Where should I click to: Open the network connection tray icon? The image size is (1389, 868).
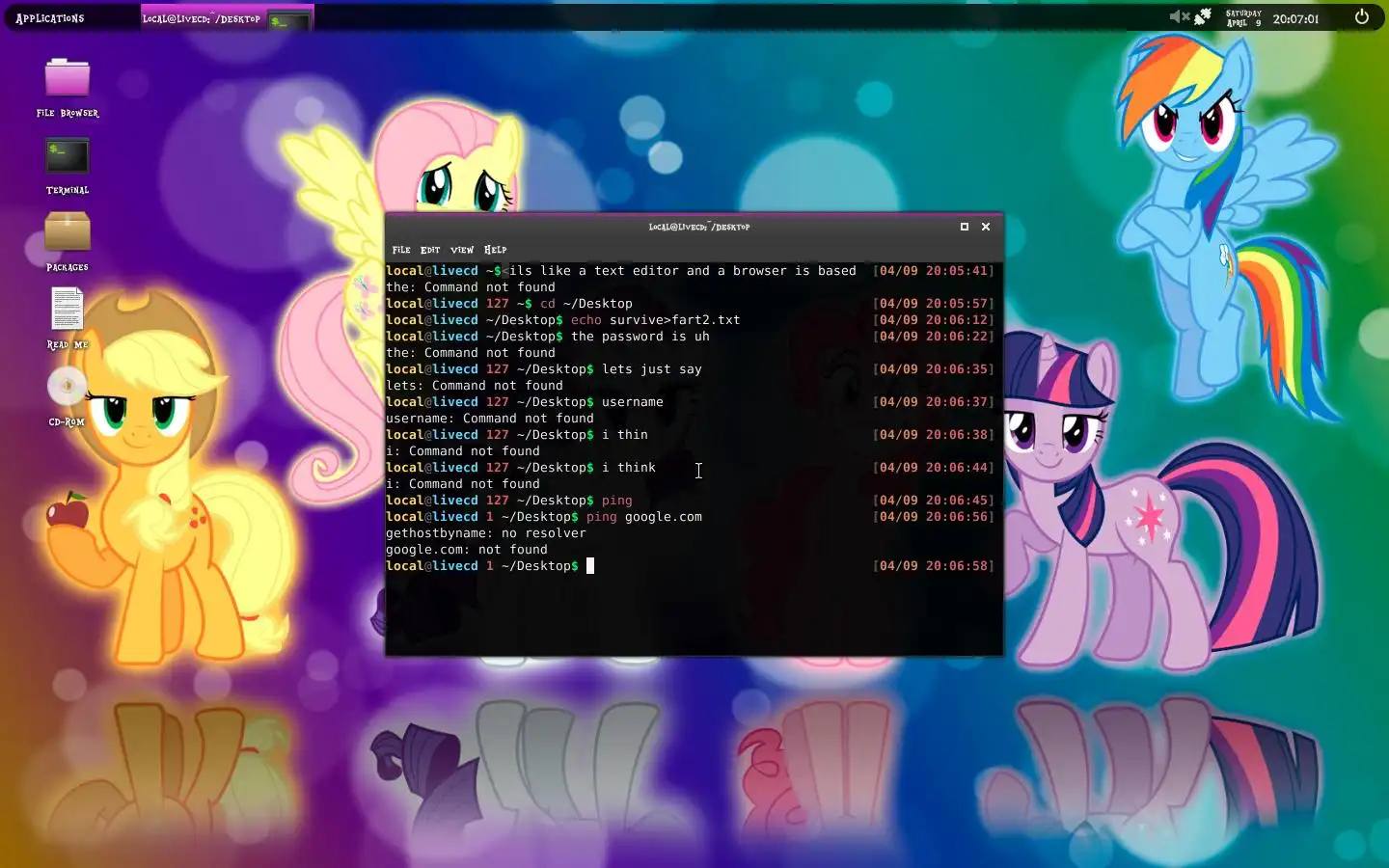[x=1203, y=17]
